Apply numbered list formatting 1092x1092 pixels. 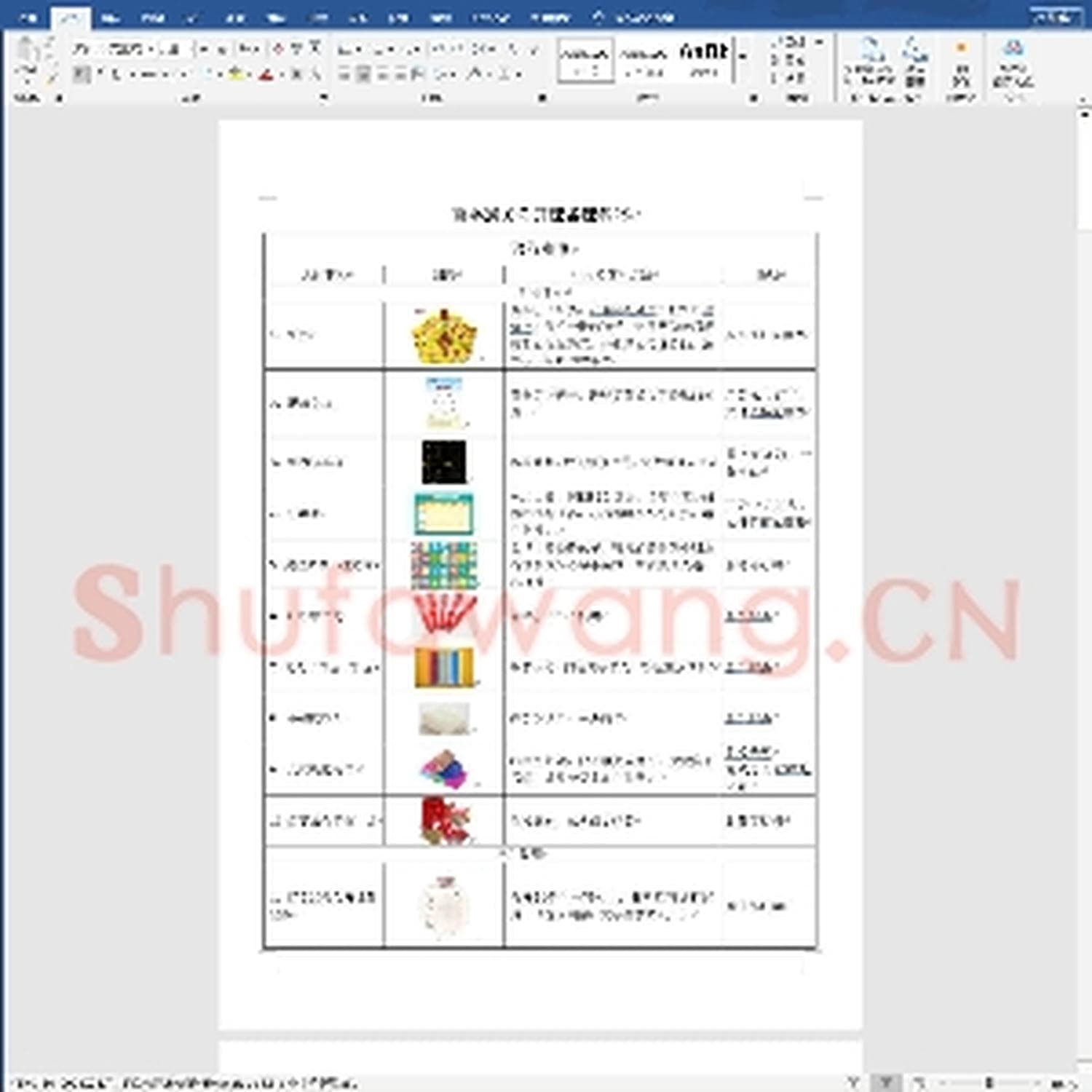[x=379, y=50]
